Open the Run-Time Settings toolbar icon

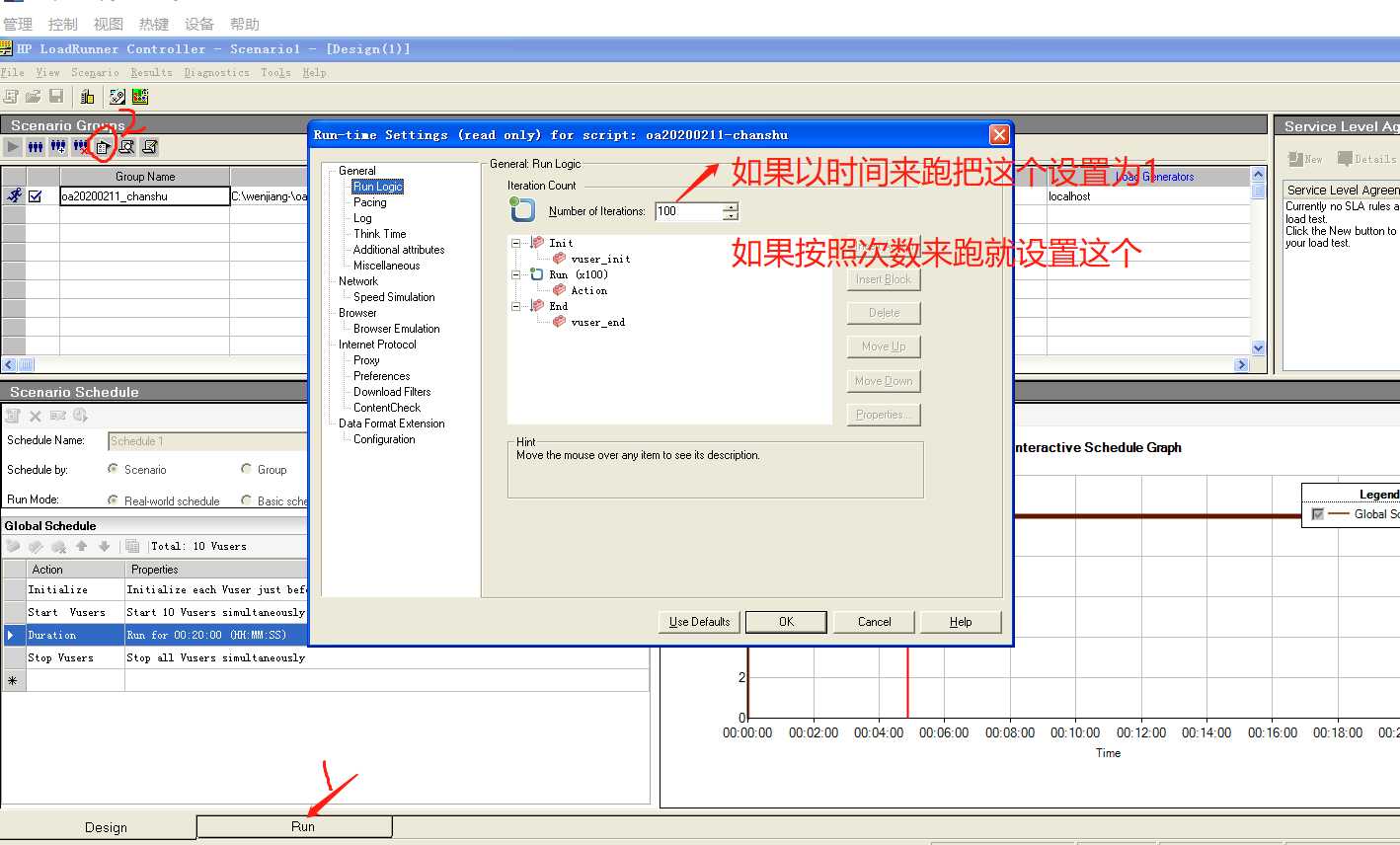click(x=103, y=147)
